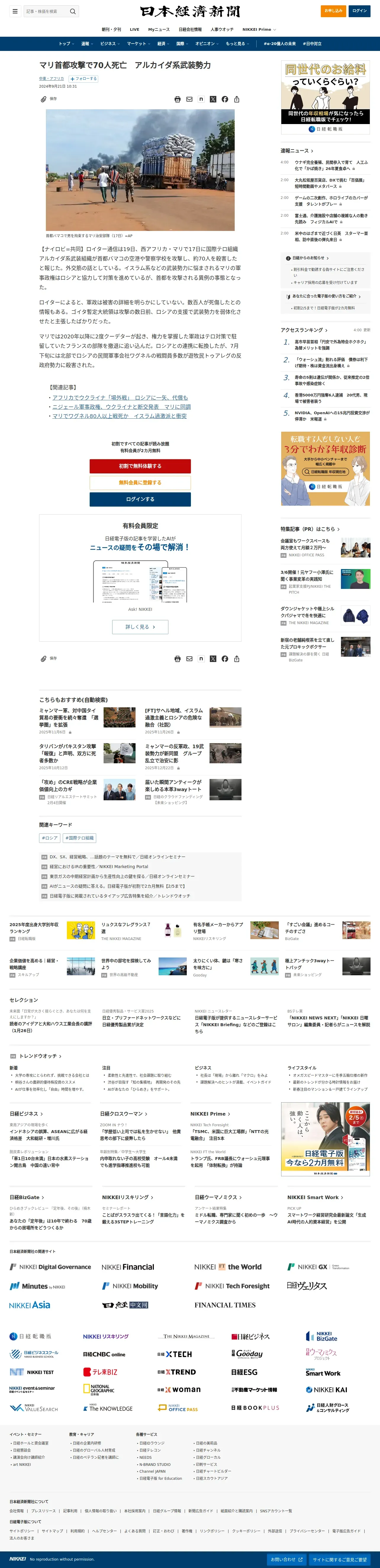Click the upload share icon below the Ask! NIKKEI box

pos(236,658)
